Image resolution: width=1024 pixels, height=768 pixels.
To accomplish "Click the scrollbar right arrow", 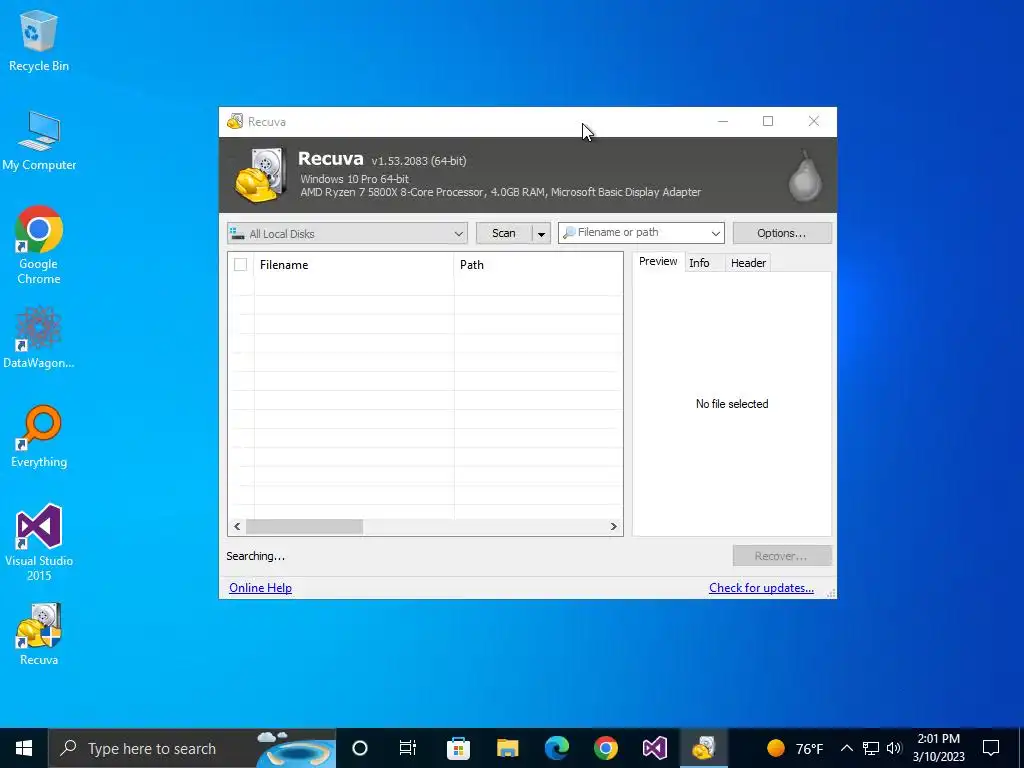I will (613, 526).
